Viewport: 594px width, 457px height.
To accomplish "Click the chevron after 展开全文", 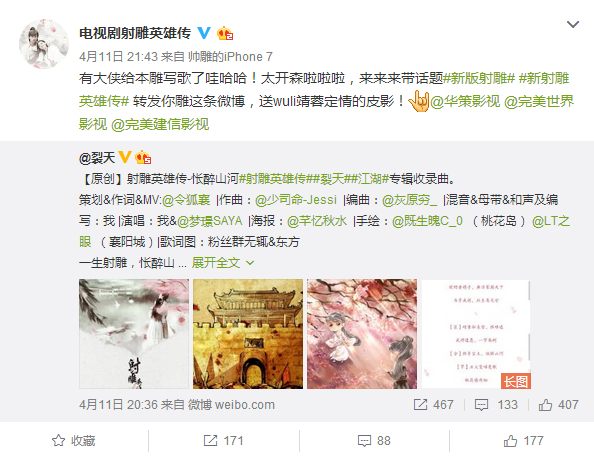I will click(x=250, y=263).
